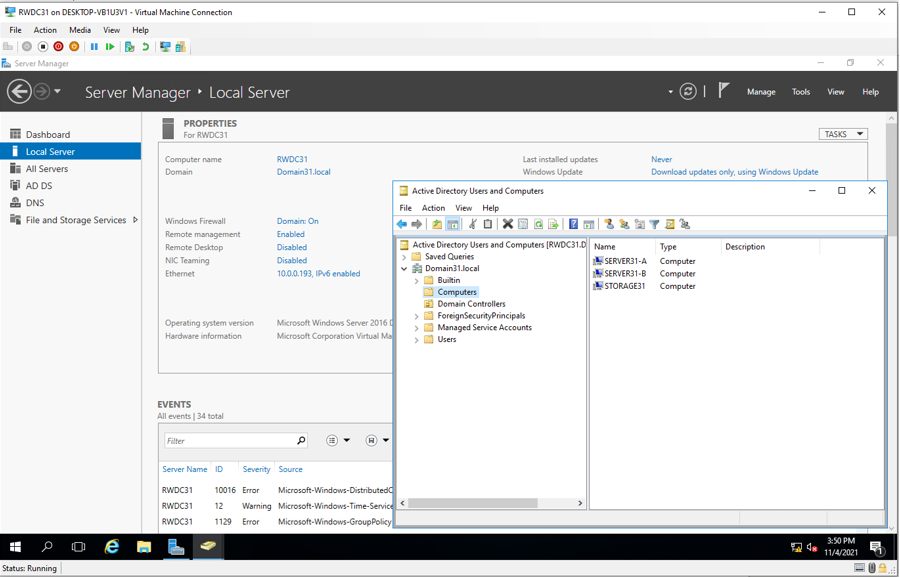Toggle show/hide console tree icon

coord(452,224)
